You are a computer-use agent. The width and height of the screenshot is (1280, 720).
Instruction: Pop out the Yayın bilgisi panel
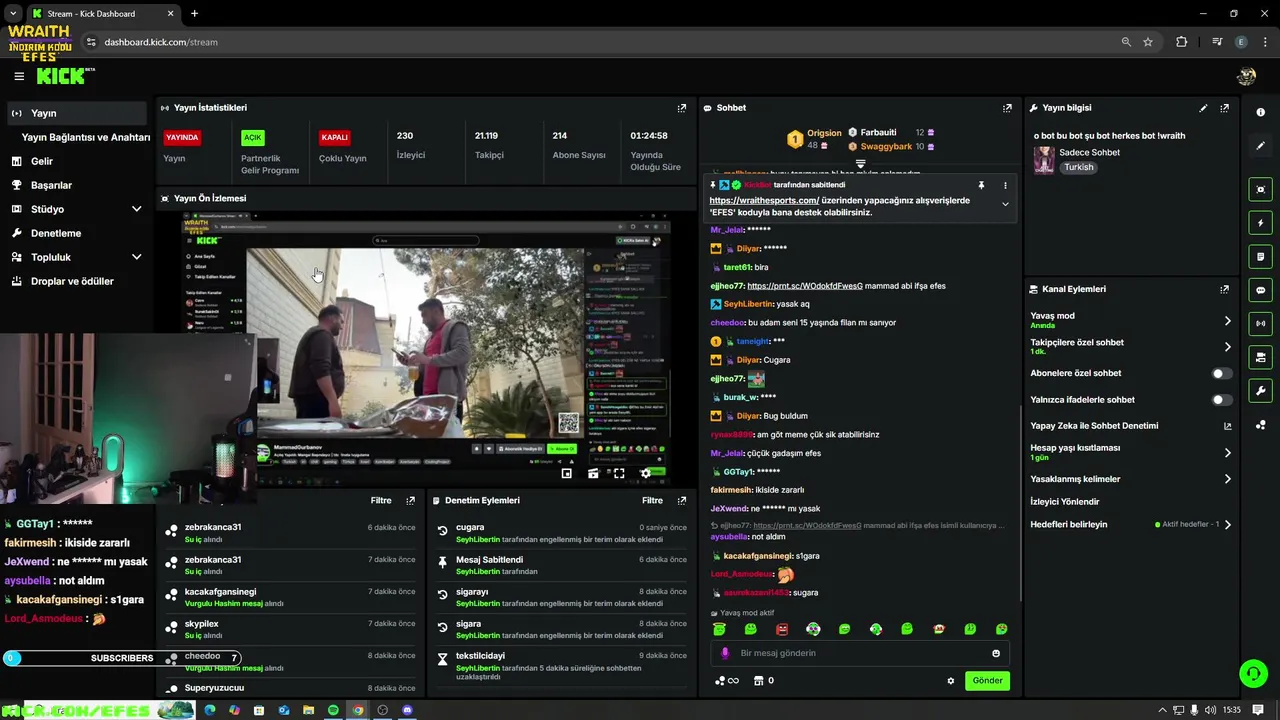tap(1224, 108)
